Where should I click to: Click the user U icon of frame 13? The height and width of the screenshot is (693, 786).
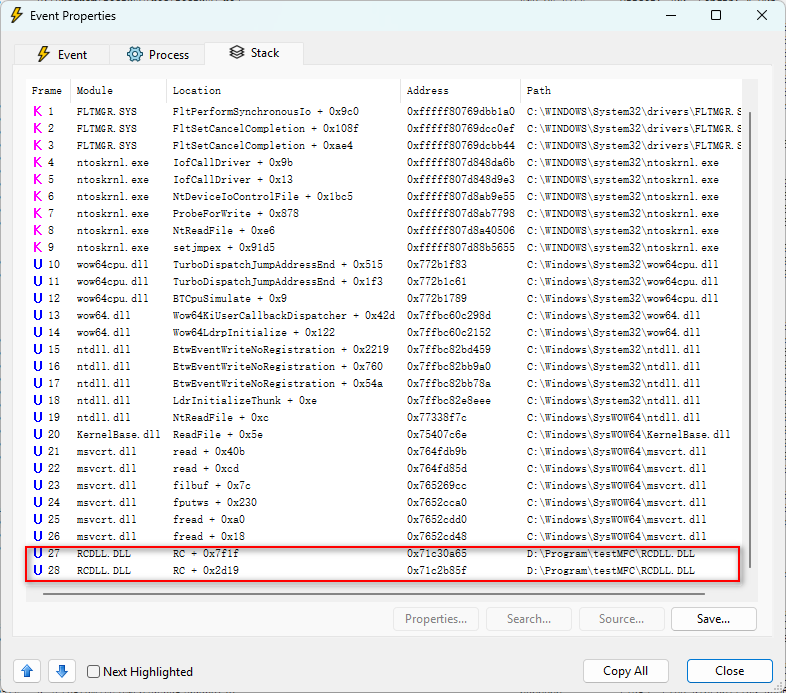(38, 315)
